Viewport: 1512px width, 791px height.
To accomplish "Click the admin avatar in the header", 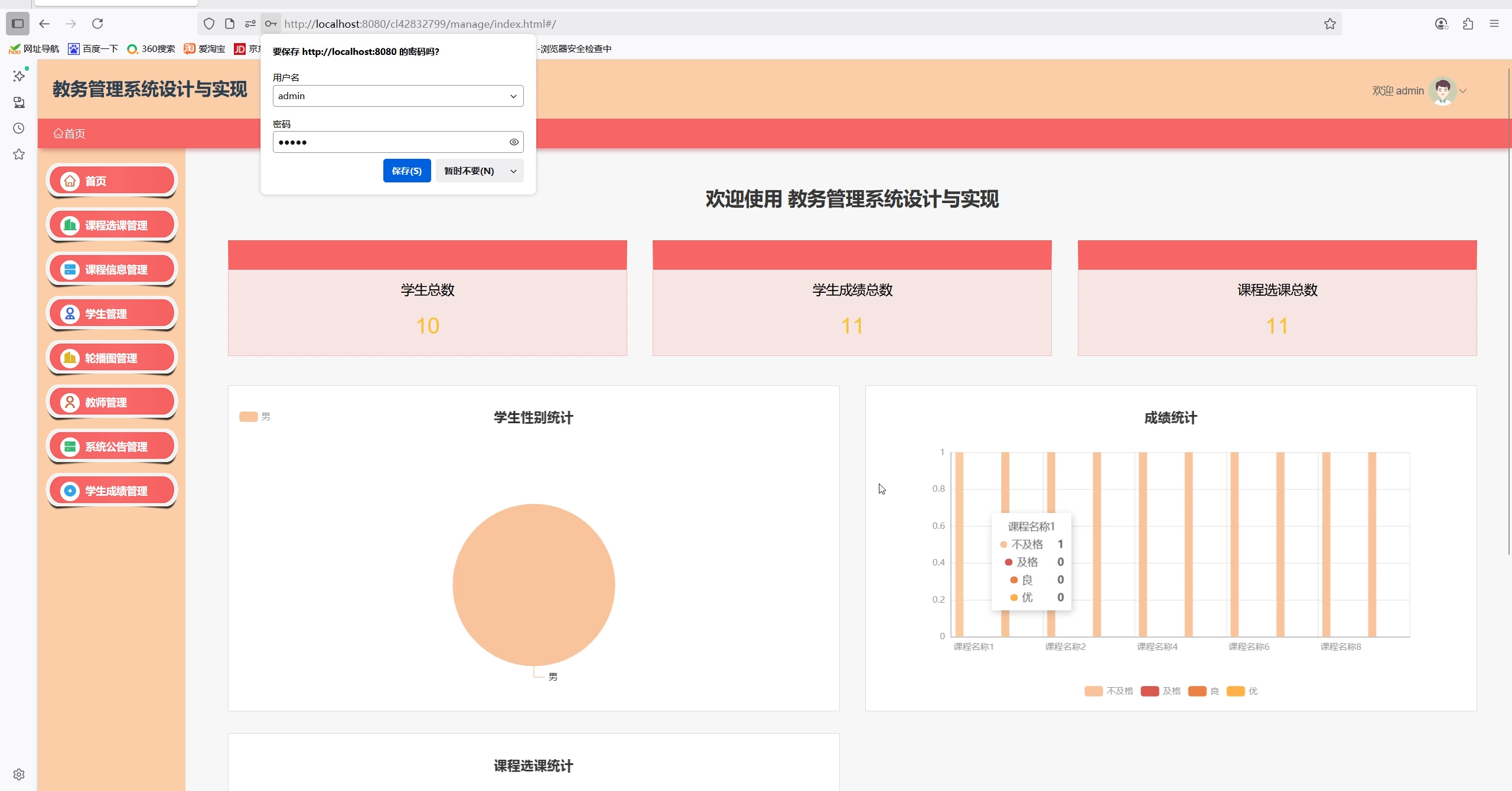I will tap(1442, 91).
